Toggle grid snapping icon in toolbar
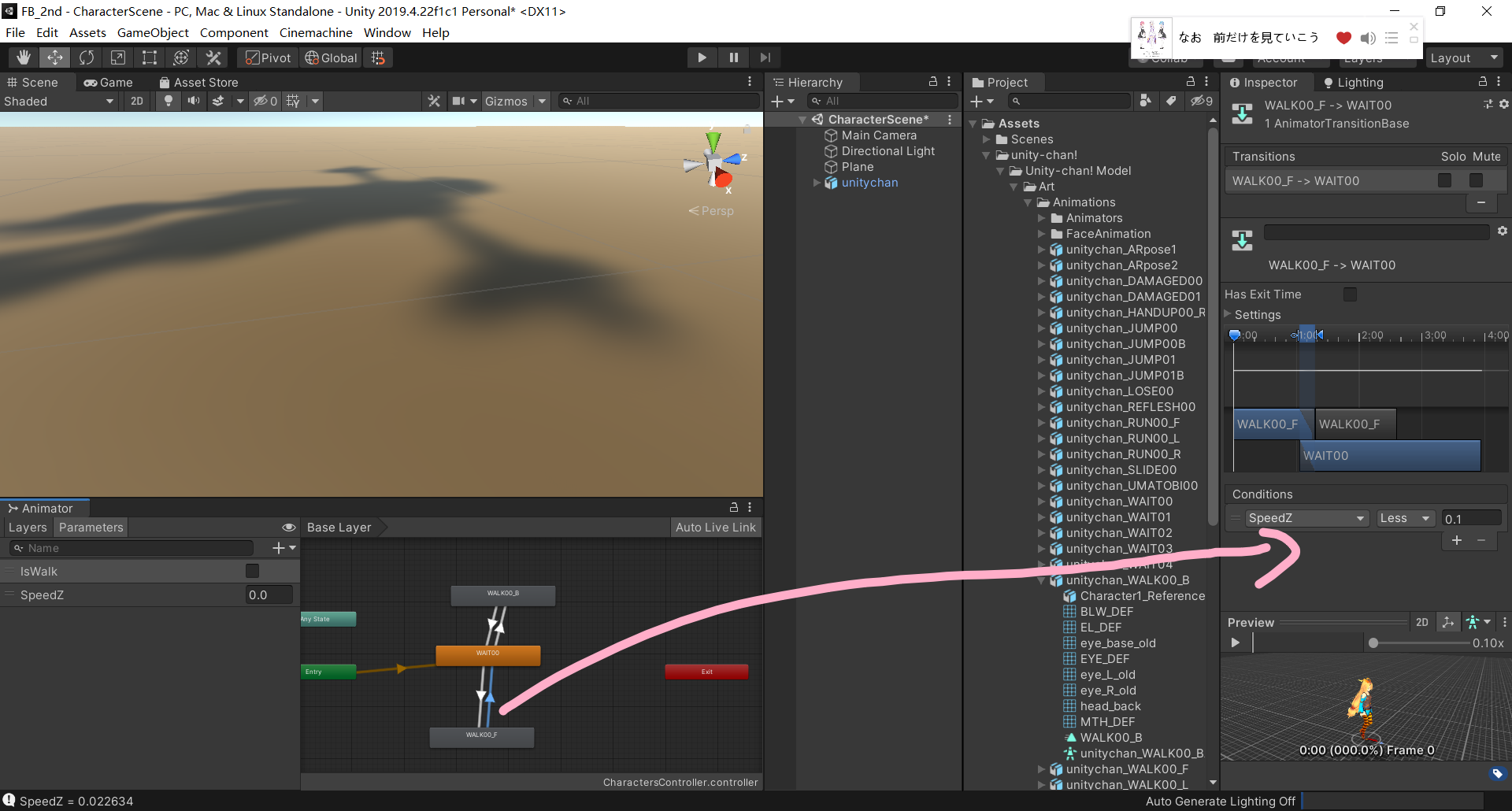 tap(379, 57)
